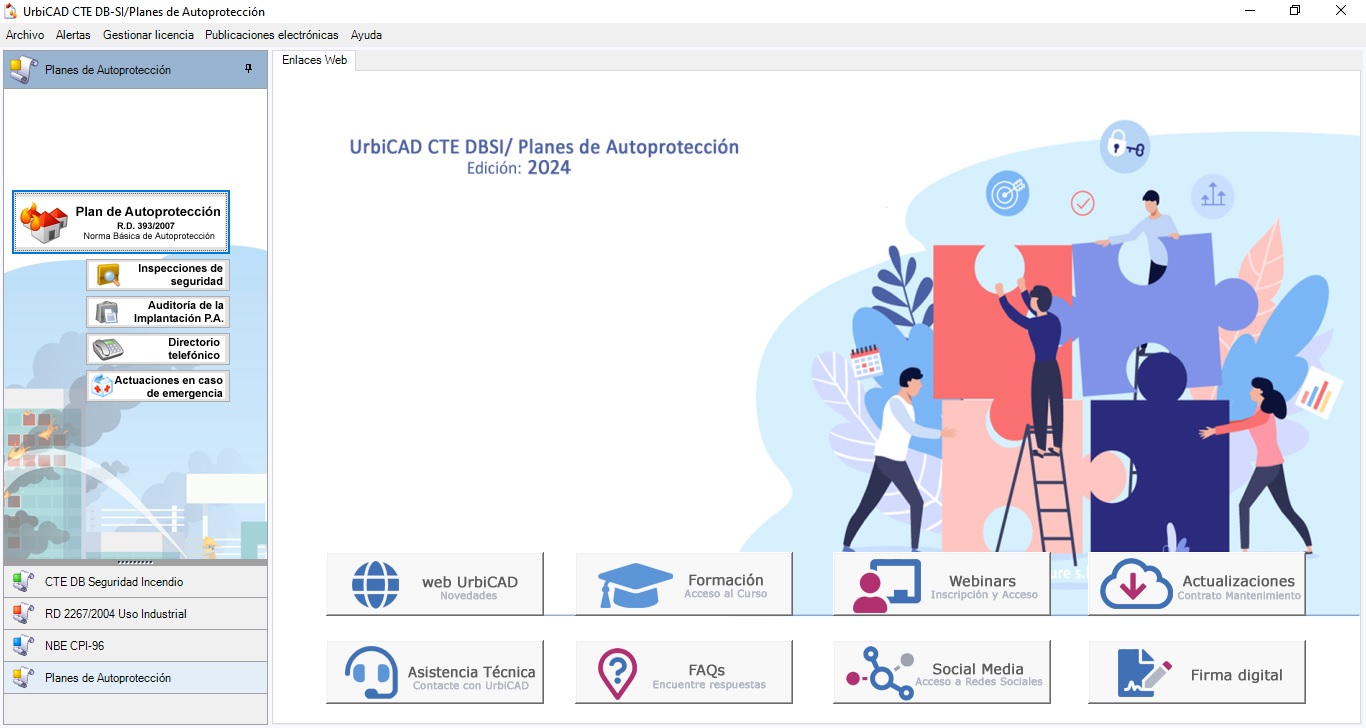Click the RD 2267/2004 Uso Industrial icon
The height and width of the screenshot is (728, 1366).
[x=23, y=614]
